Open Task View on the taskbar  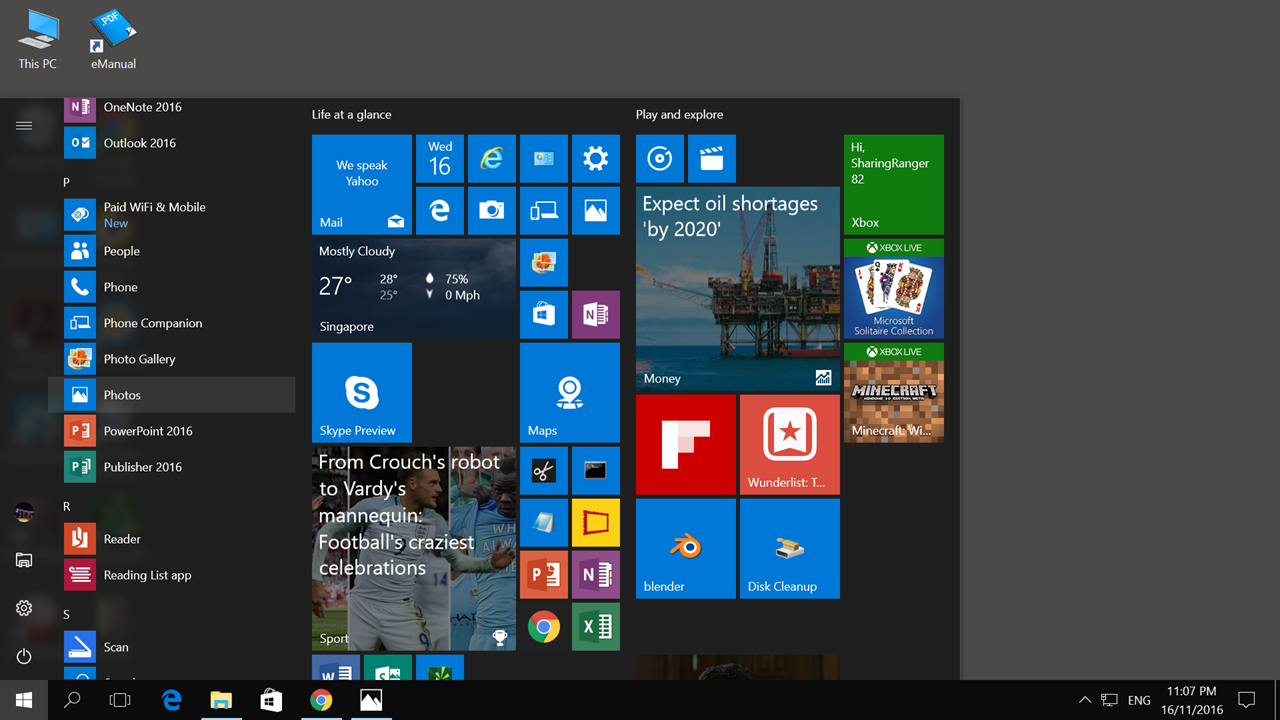(x=120, y=700)
